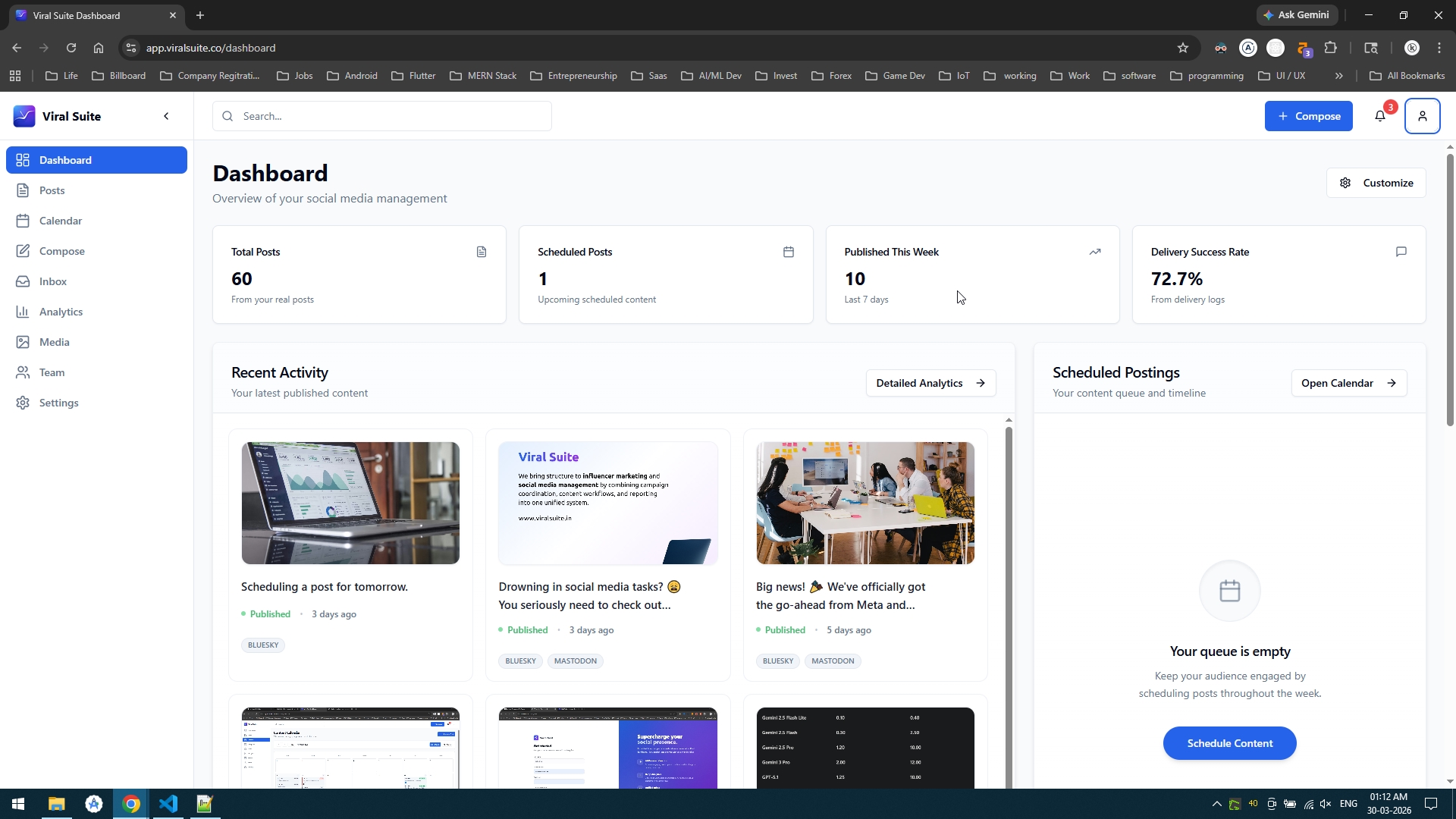Viewport: 1456px width, 819px height.
Task: Open Visual Studio Code from taskbar
Action: click(168, 804)
